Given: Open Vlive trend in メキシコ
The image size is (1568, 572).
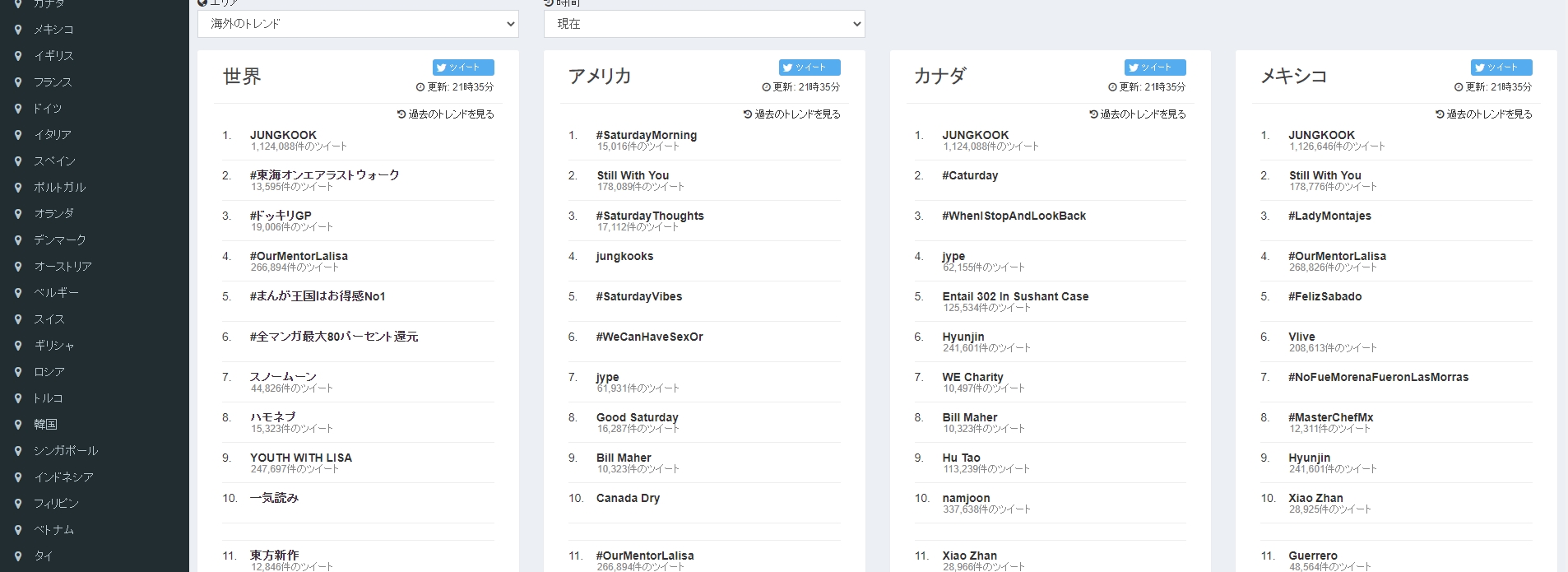Looking at the screenshot, I should 1301,337.
